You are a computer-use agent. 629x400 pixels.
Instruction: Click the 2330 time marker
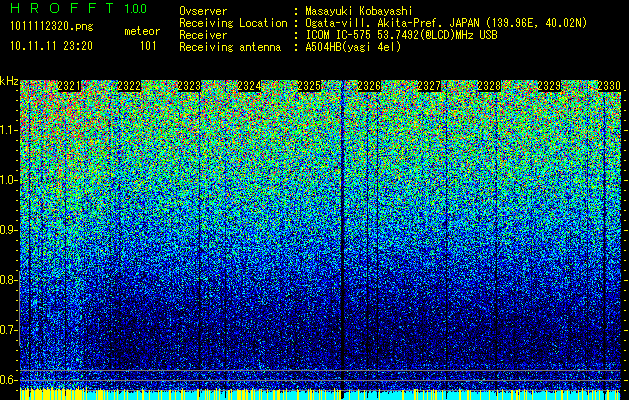pos(609,86)
